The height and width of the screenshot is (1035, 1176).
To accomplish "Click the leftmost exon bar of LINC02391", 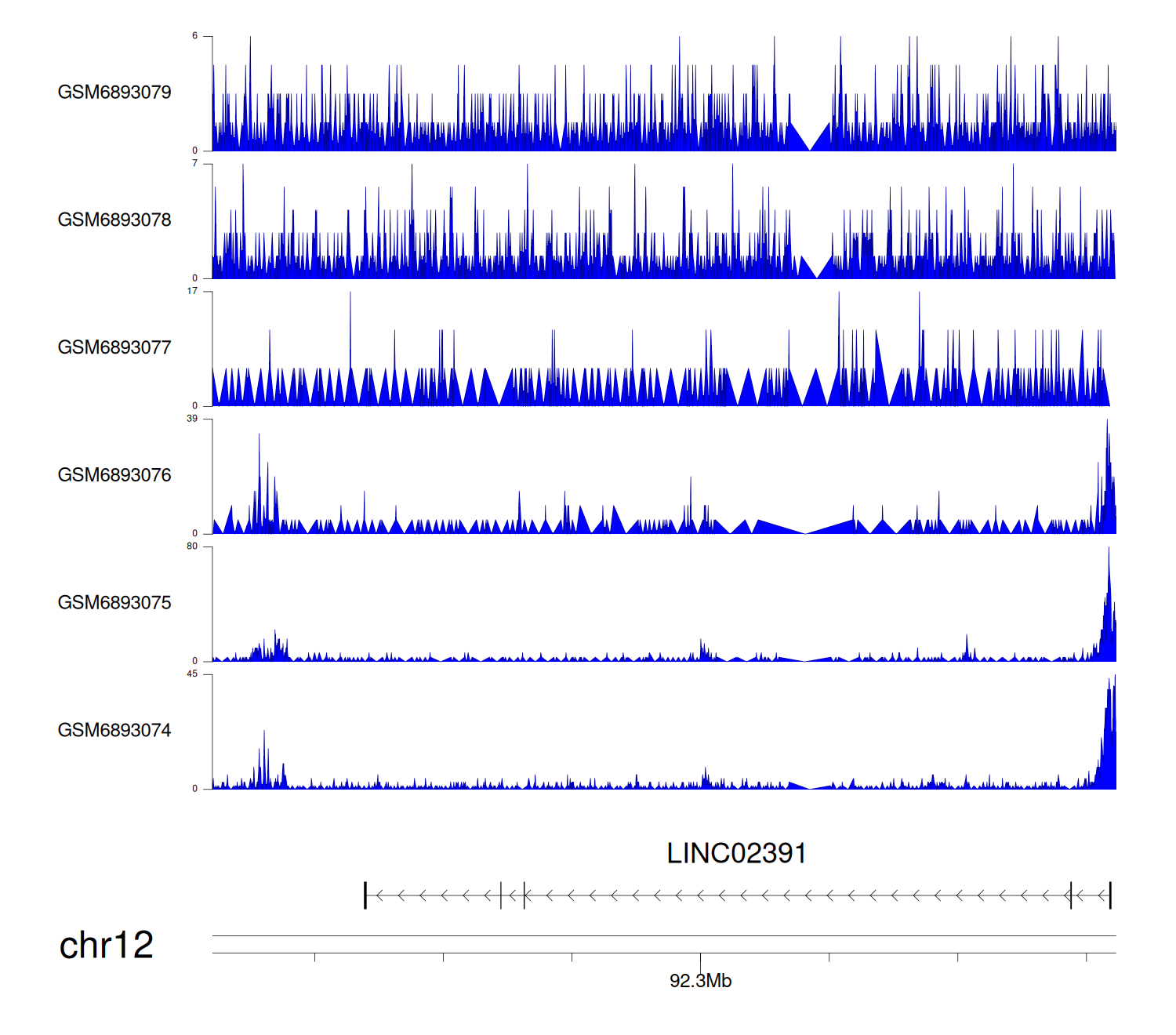I will [365, 895].
